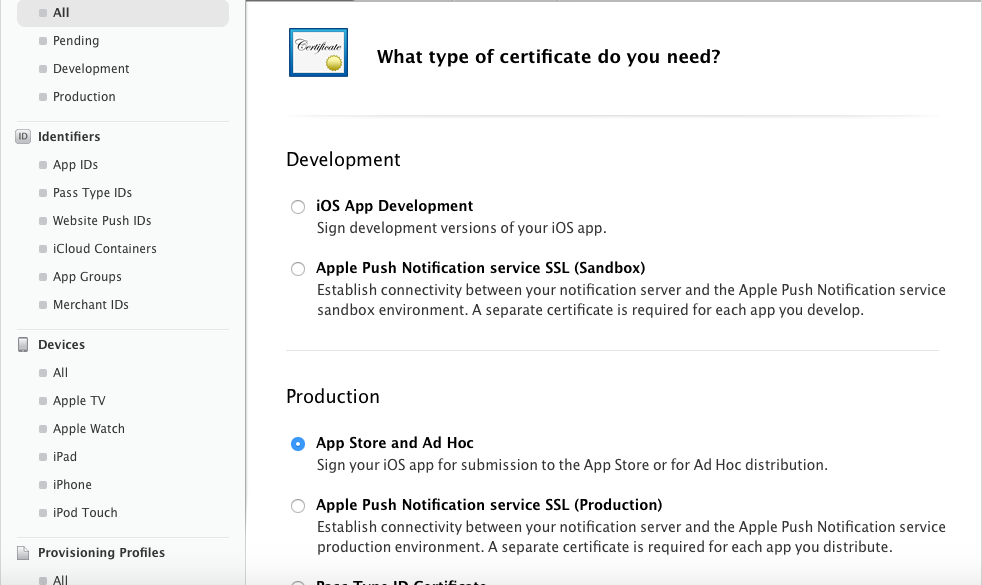Show All devices under Devices
Viewport: 982px width, 585px height.
click(60, 373)
